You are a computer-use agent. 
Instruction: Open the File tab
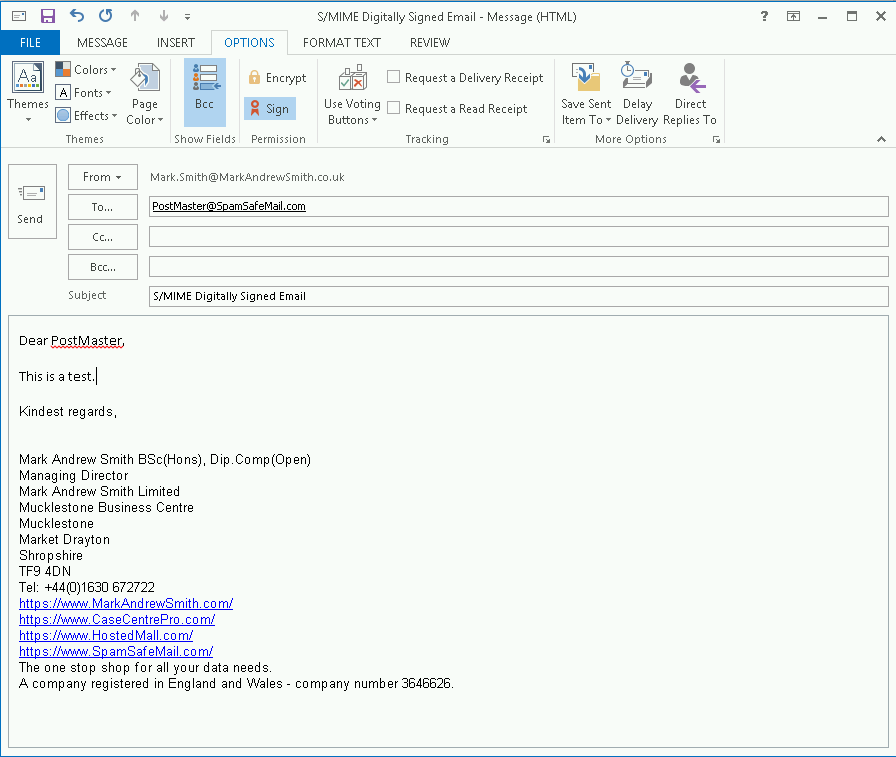coord(30,43)
